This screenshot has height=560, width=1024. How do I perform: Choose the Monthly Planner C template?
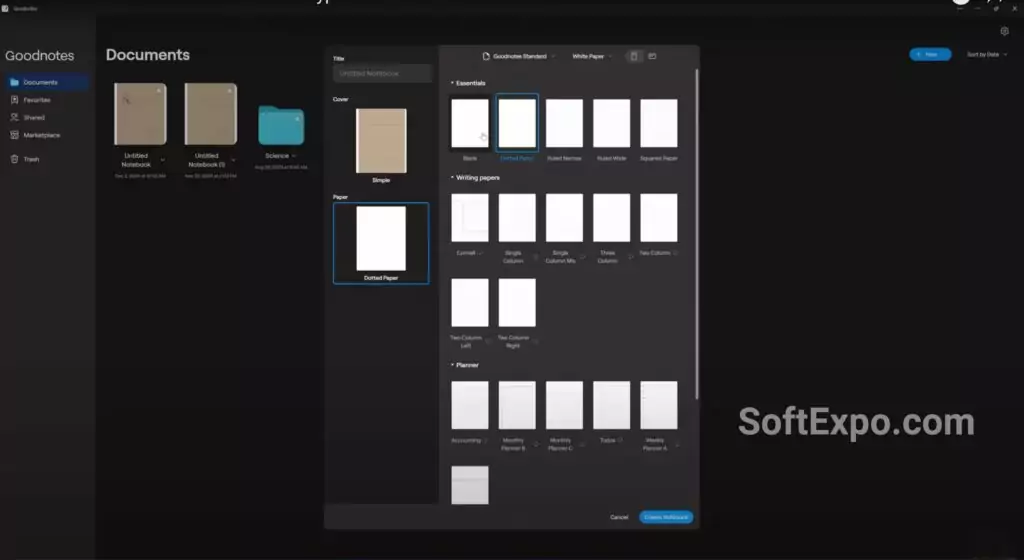[x=564, y=405]
